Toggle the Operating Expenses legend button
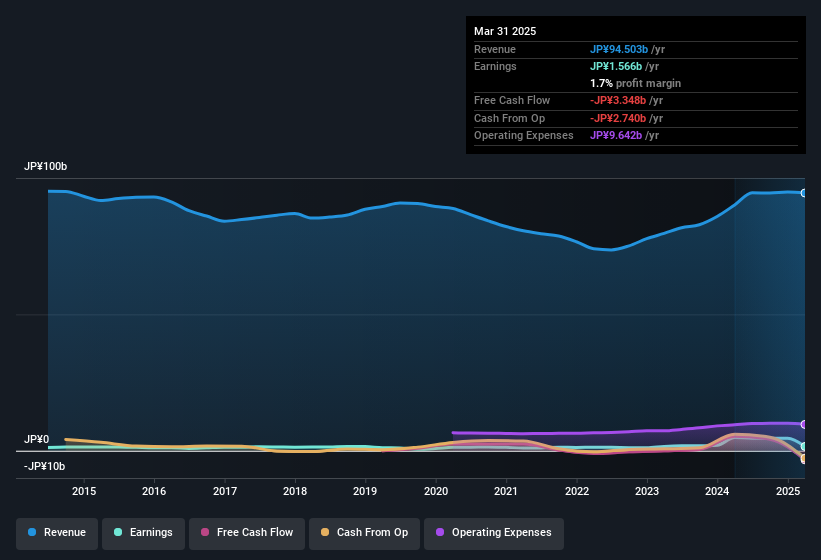 click(493, 533)
